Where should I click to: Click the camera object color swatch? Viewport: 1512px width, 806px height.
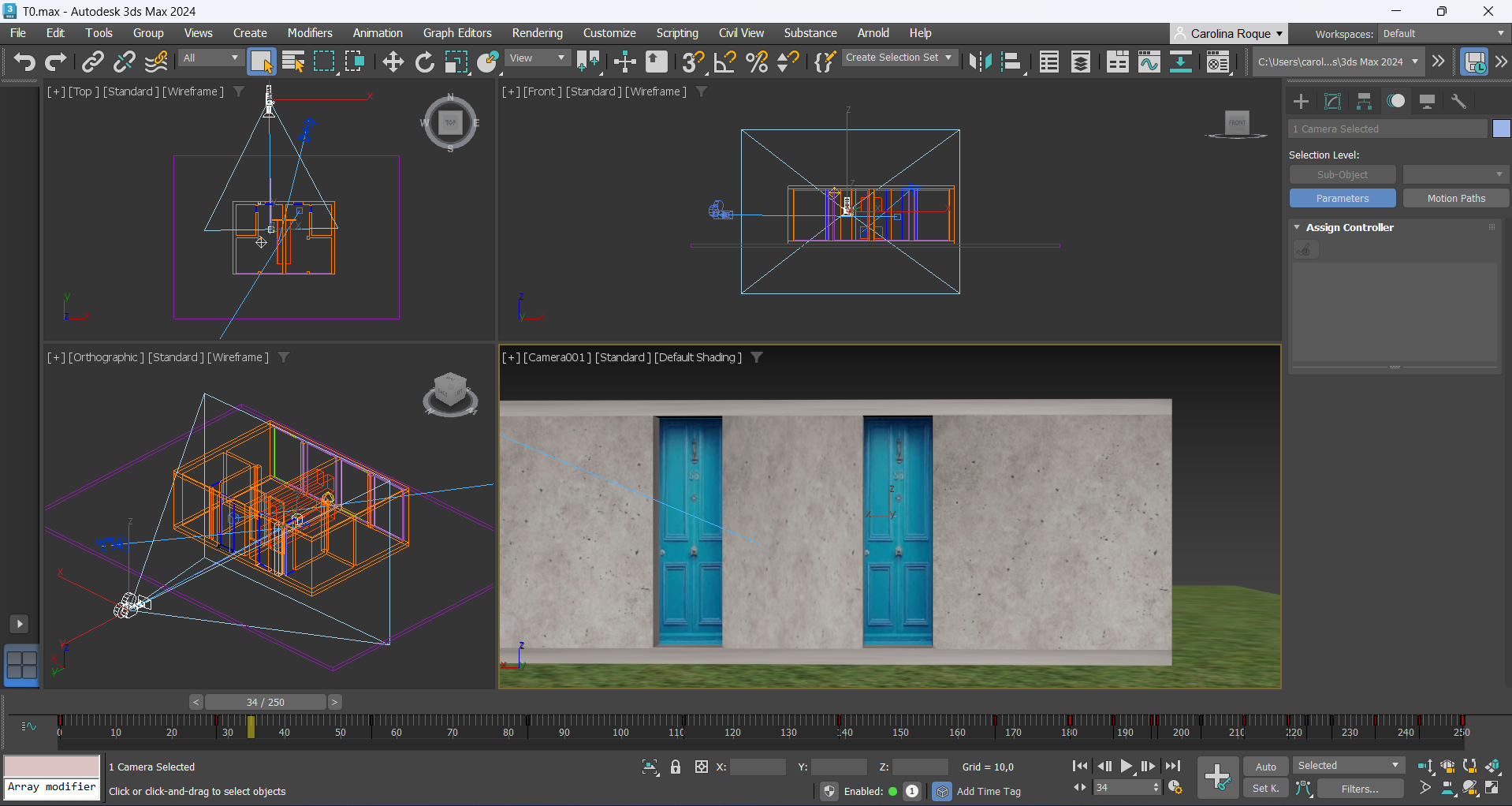tap(1501, 129)
